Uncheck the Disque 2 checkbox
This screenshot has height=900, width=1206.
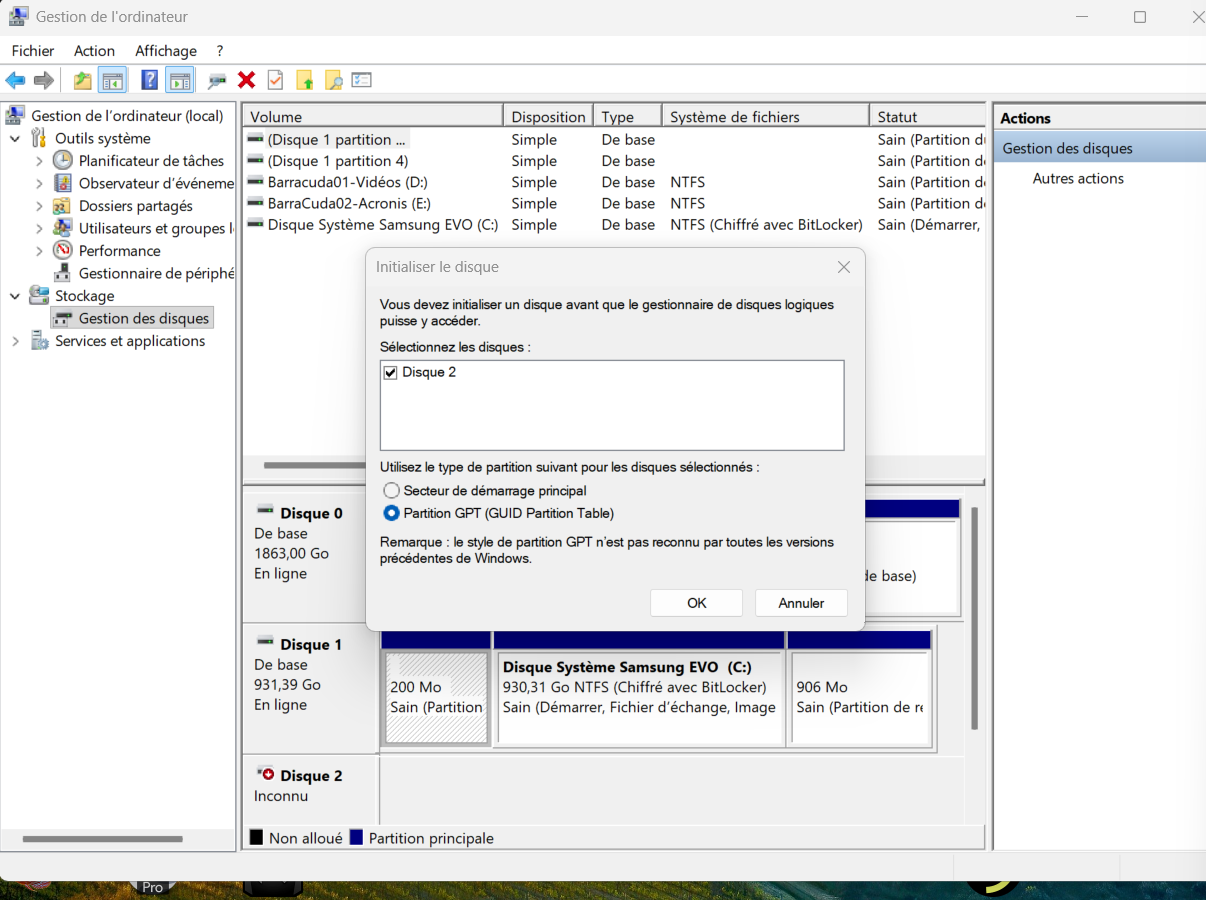click(x=391, y=372)
